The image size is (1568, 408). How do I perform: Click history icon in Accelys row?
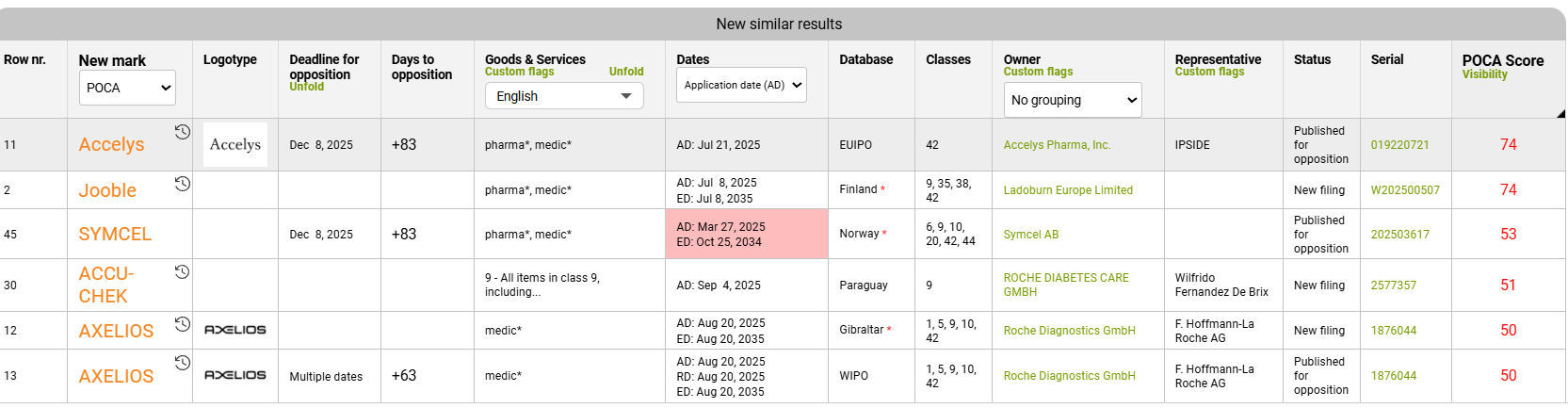(x=183, y=132)
